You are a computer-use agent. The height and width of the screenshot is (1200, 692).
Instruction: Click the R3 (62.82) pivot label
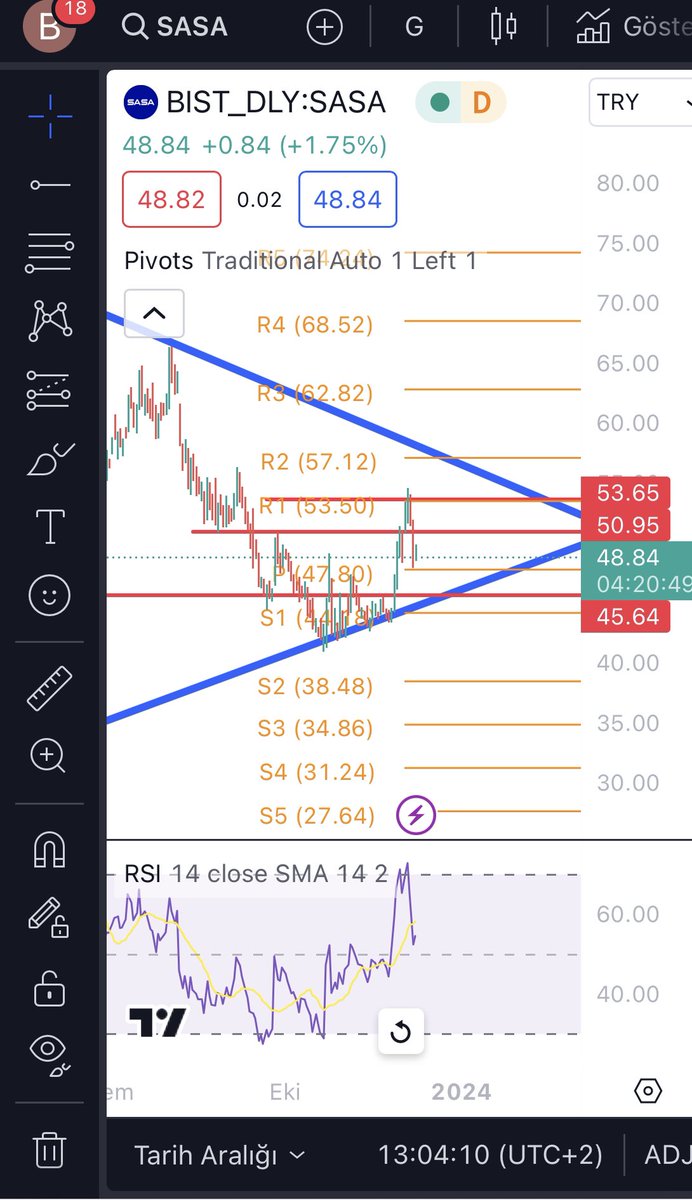(315, 392)
